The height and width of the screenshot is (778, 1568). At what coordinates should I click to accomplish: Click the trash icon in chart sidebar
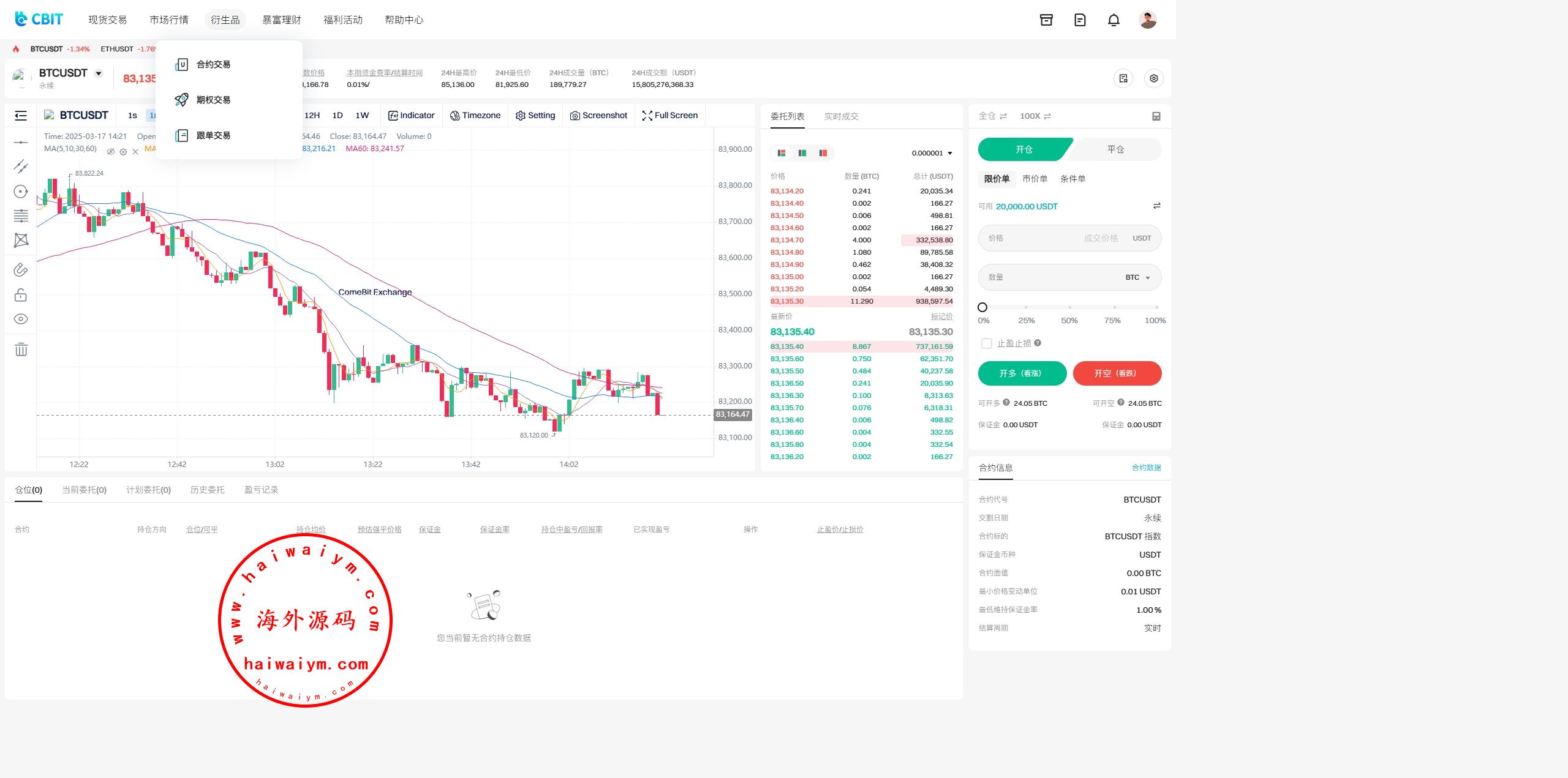[21, 350]
